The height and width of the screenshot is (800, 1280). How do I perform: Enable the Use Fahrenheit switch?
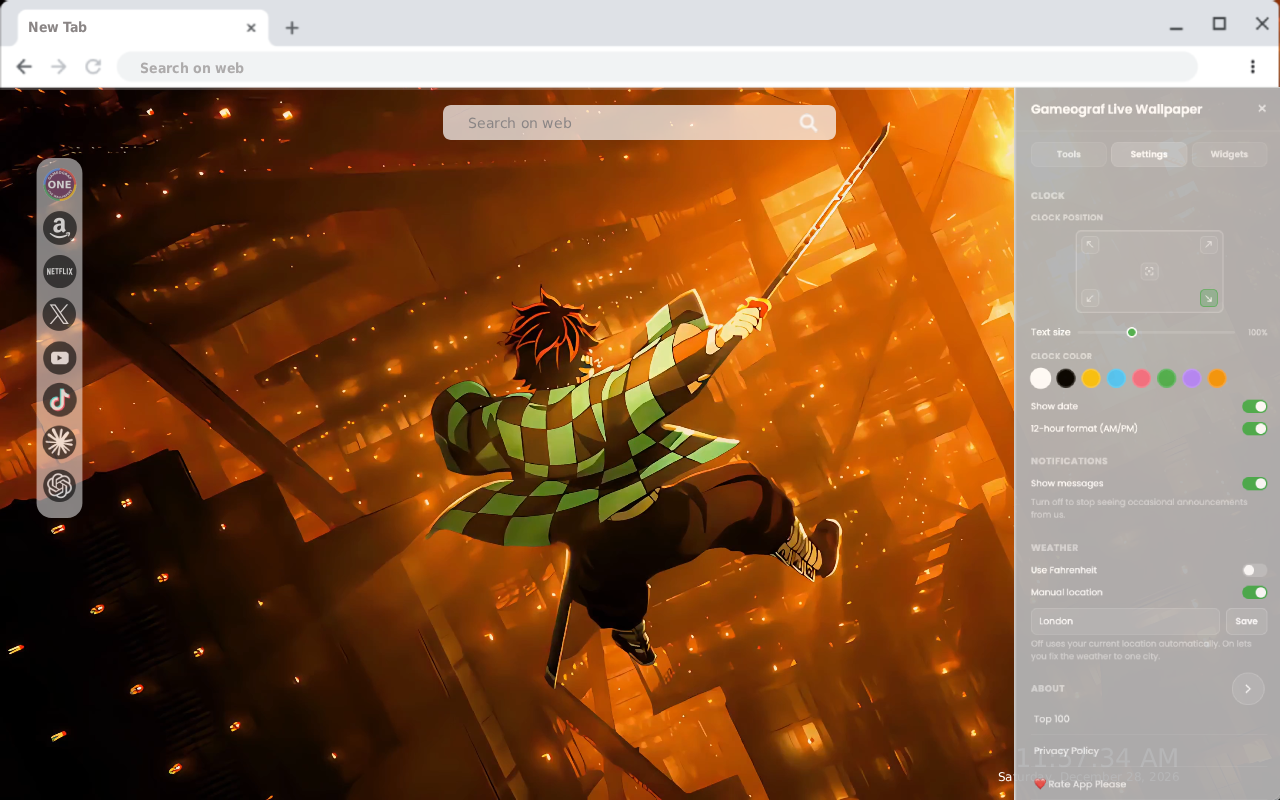pos(1254,570)
